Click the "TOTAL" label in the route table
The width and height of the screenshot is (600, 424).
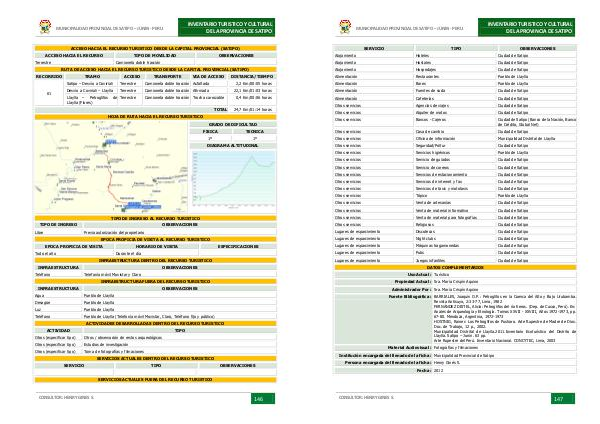pyautogui.click(x=220, y=109)
